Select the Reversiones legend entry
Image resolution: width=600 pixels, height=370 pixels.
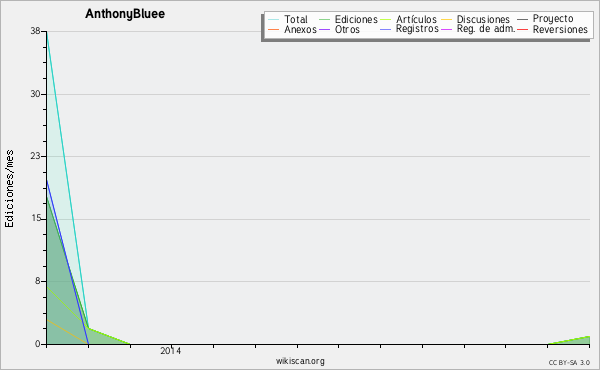pos(553,29)
